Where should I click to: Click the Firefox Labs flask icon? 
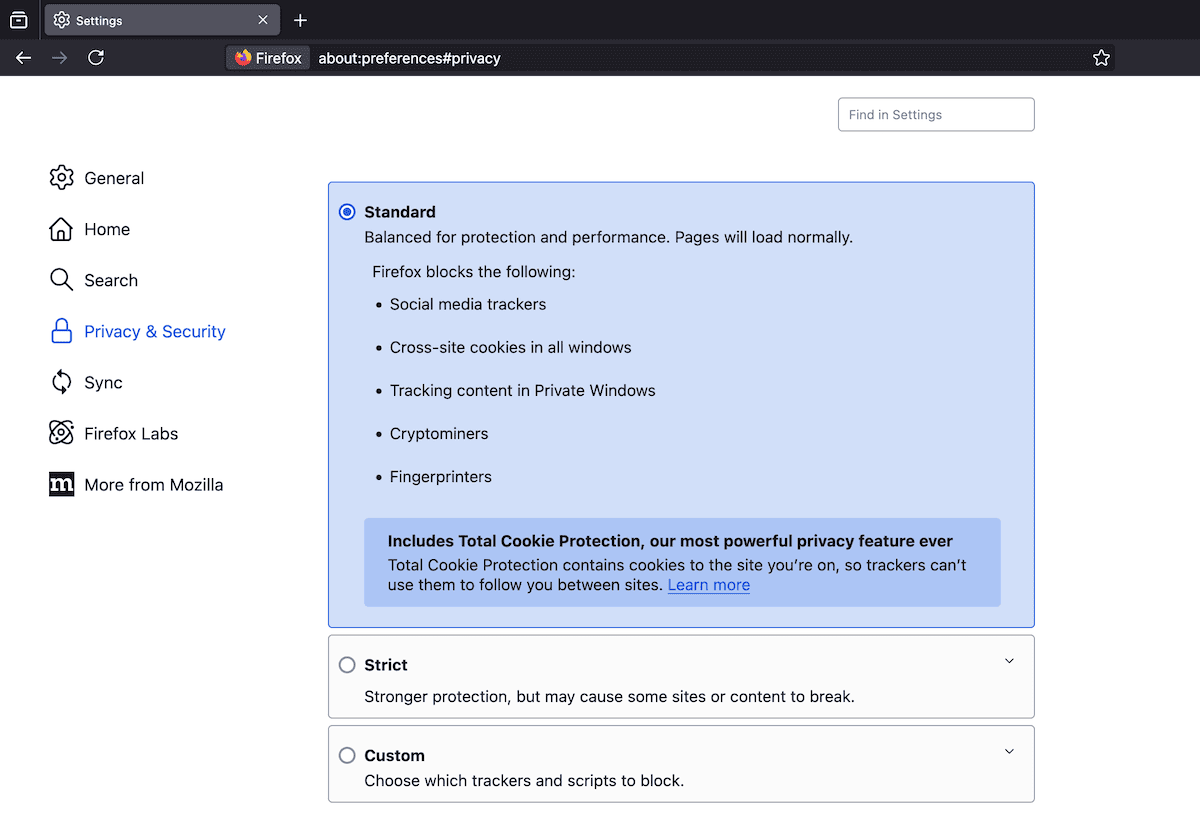62,433
